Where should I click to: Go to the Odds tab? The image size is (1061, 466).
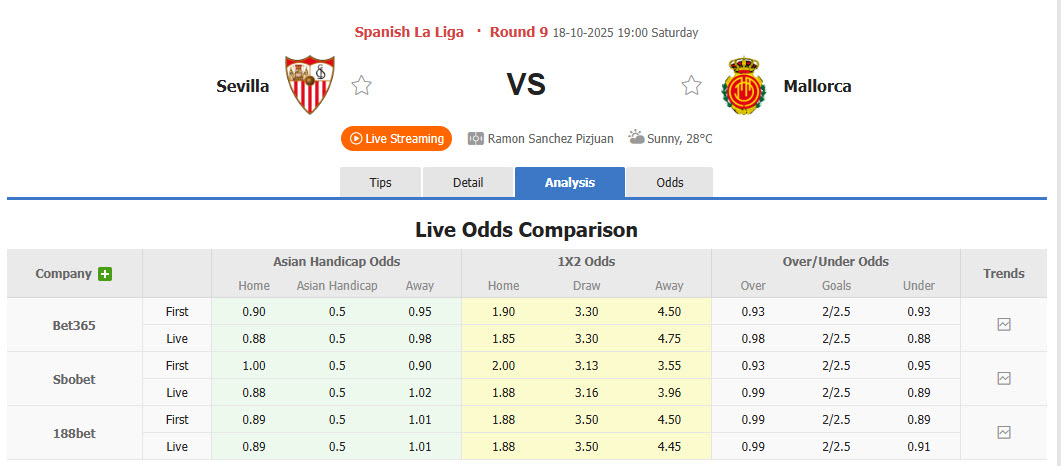[670, 183]
